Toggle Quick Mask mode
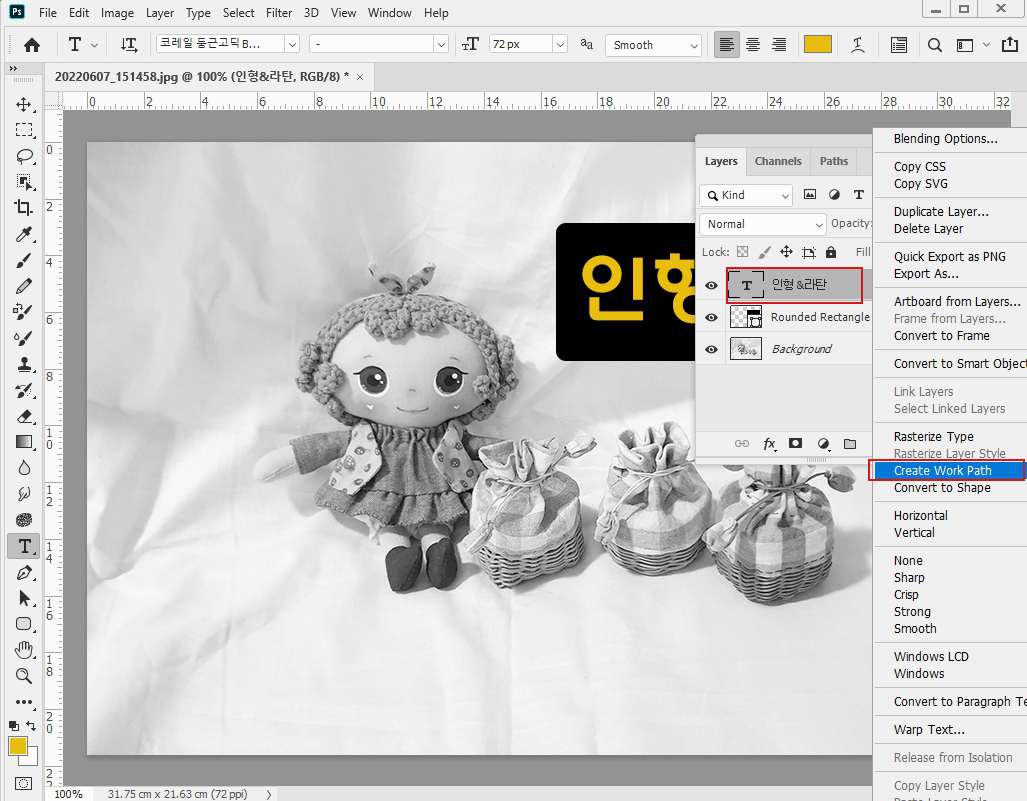 24,783
